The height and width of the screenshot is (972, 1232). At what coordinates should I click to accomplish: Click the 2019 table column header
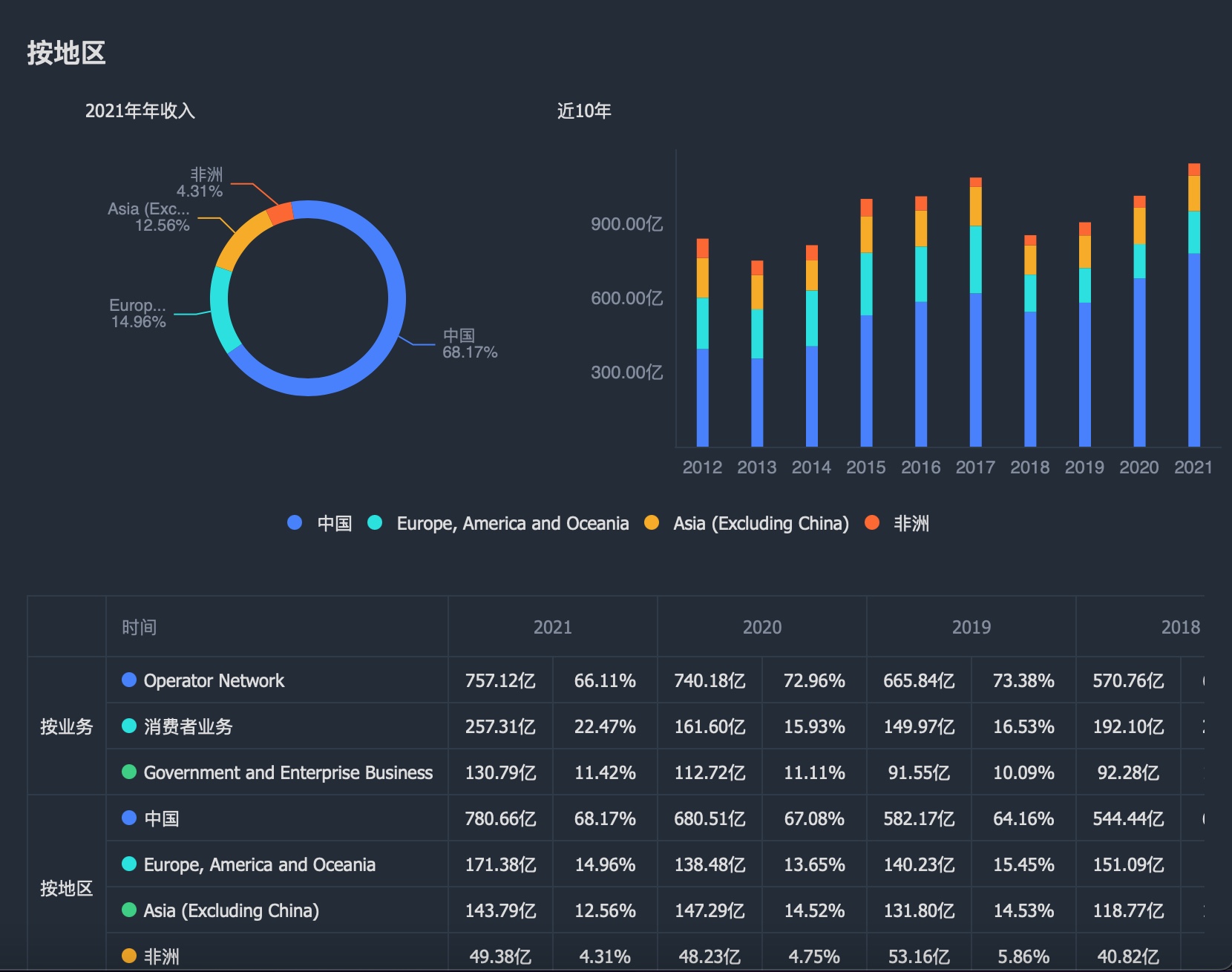(x=971, y=627)
